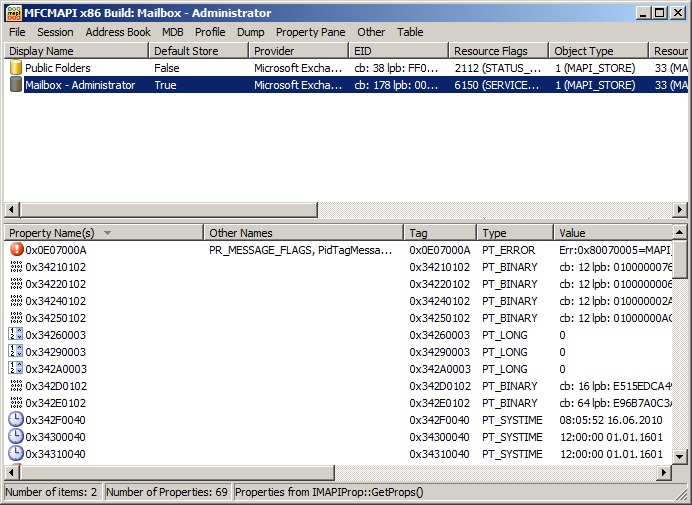Click the binary icon for 0x34240102
Screen dimensions: 692x505
click(16, 301)
